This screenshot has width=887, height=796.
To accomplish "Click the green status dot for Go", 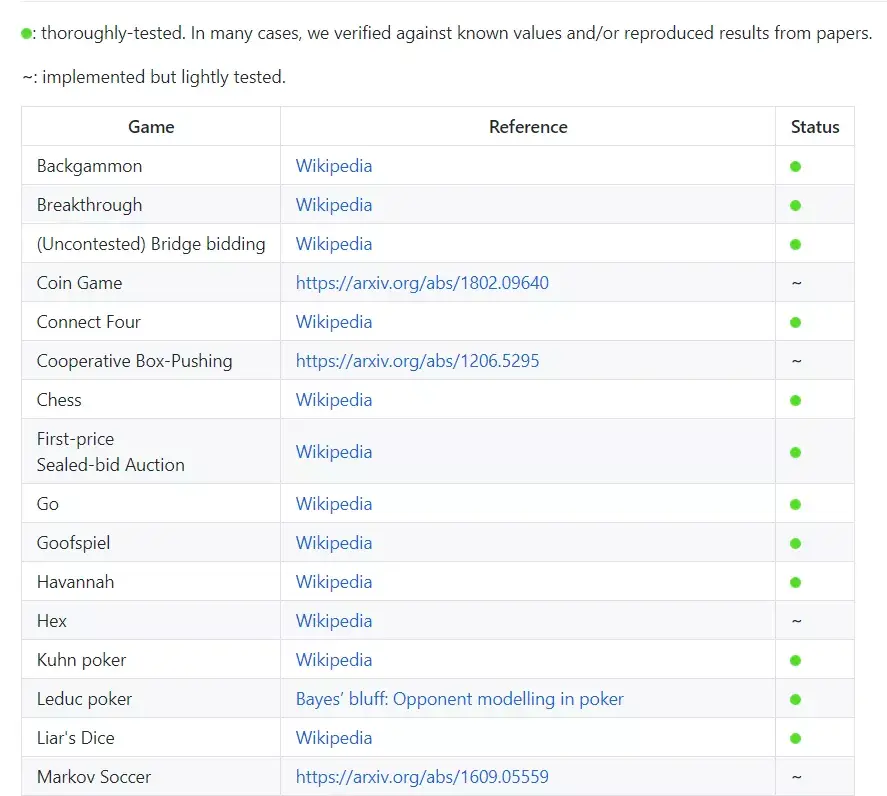I will [796, 505].
